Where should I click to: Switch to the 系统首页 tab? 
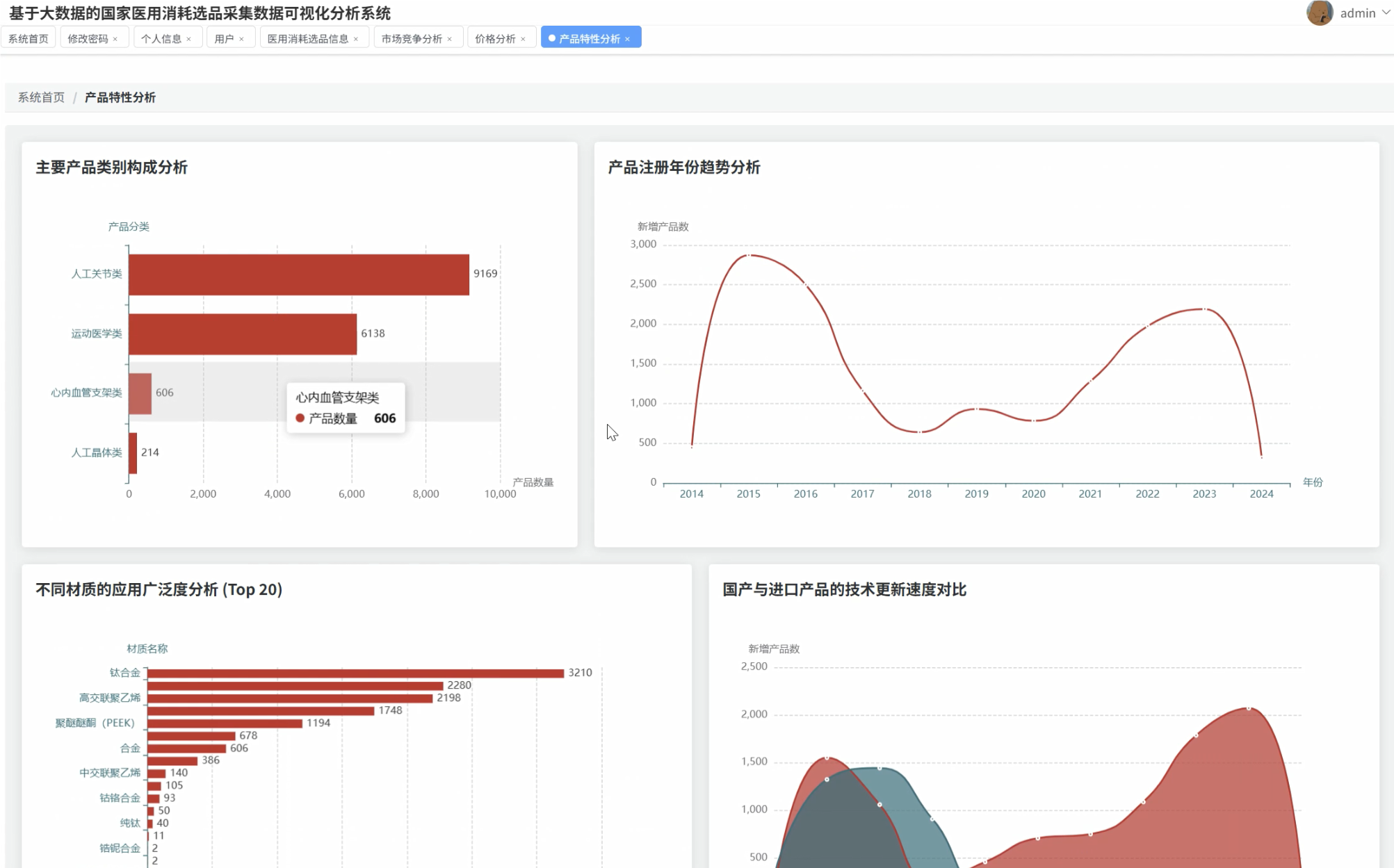29,38
